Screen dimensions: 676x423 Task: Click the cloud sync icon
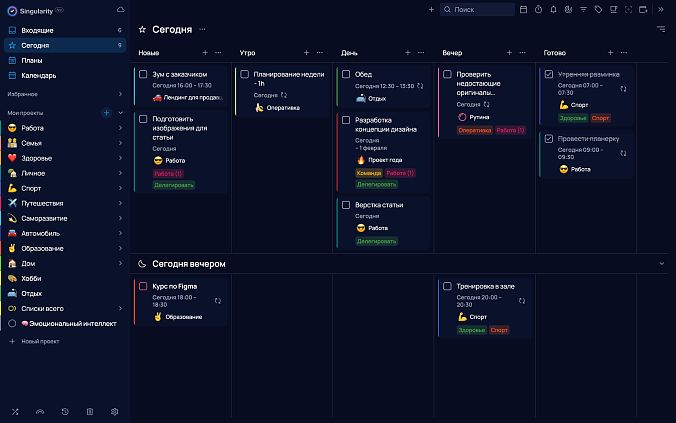[121, 9]
